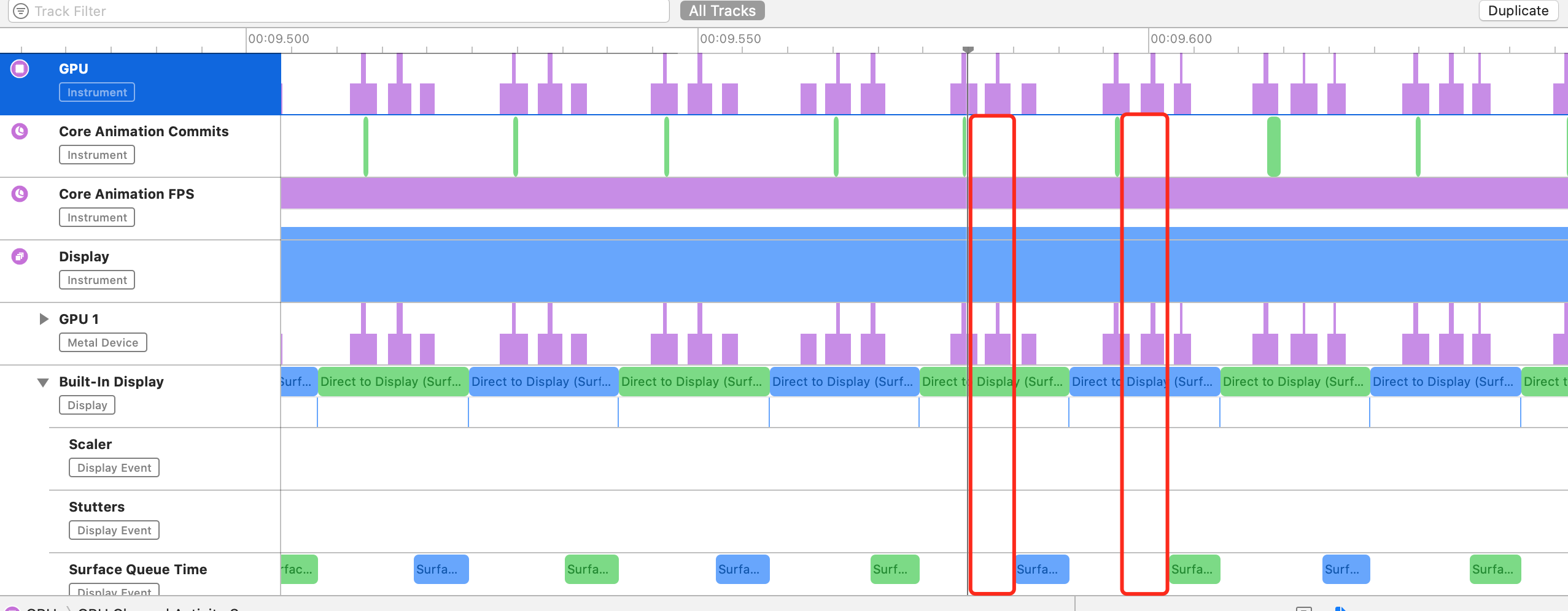The width and height of the screenshot is (1568, 611).
Task: Click the Display instrument track icon
Action: (20, 256)
